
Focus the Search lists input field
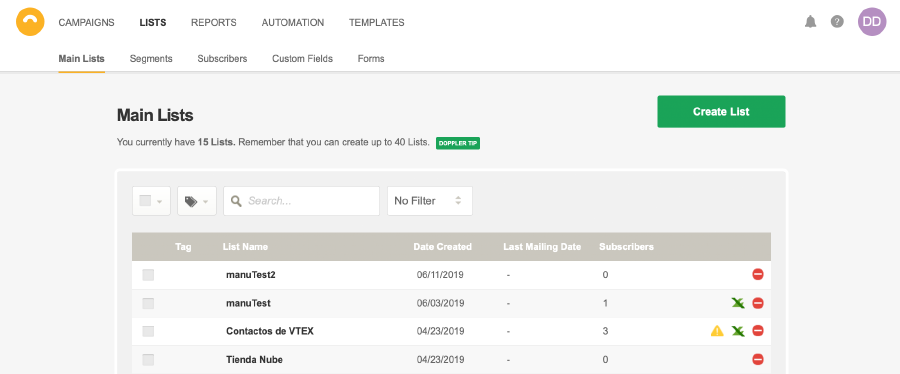pos(301,201)
